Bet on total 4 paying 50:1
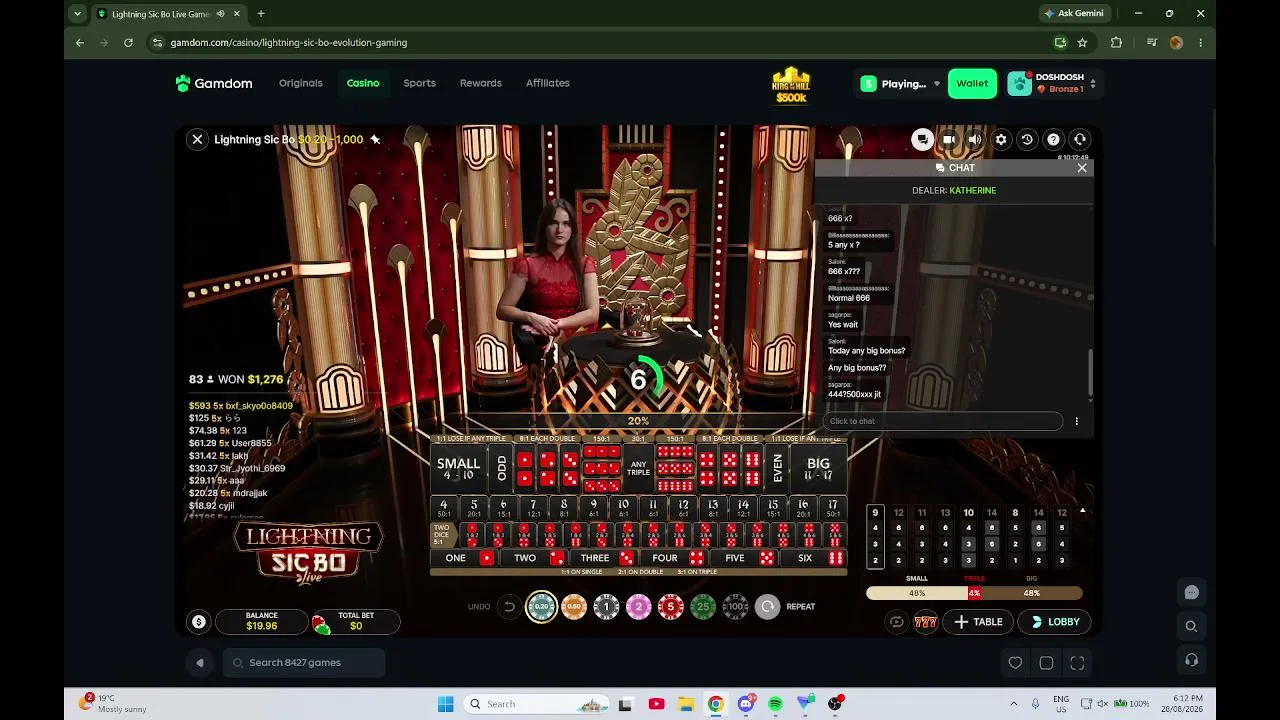 pyautogui.click(x=444, y=508)
